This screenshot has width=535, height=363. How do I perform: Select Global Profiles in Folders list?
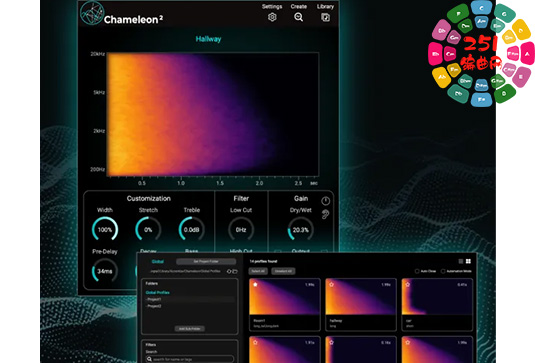pos(157,292)
